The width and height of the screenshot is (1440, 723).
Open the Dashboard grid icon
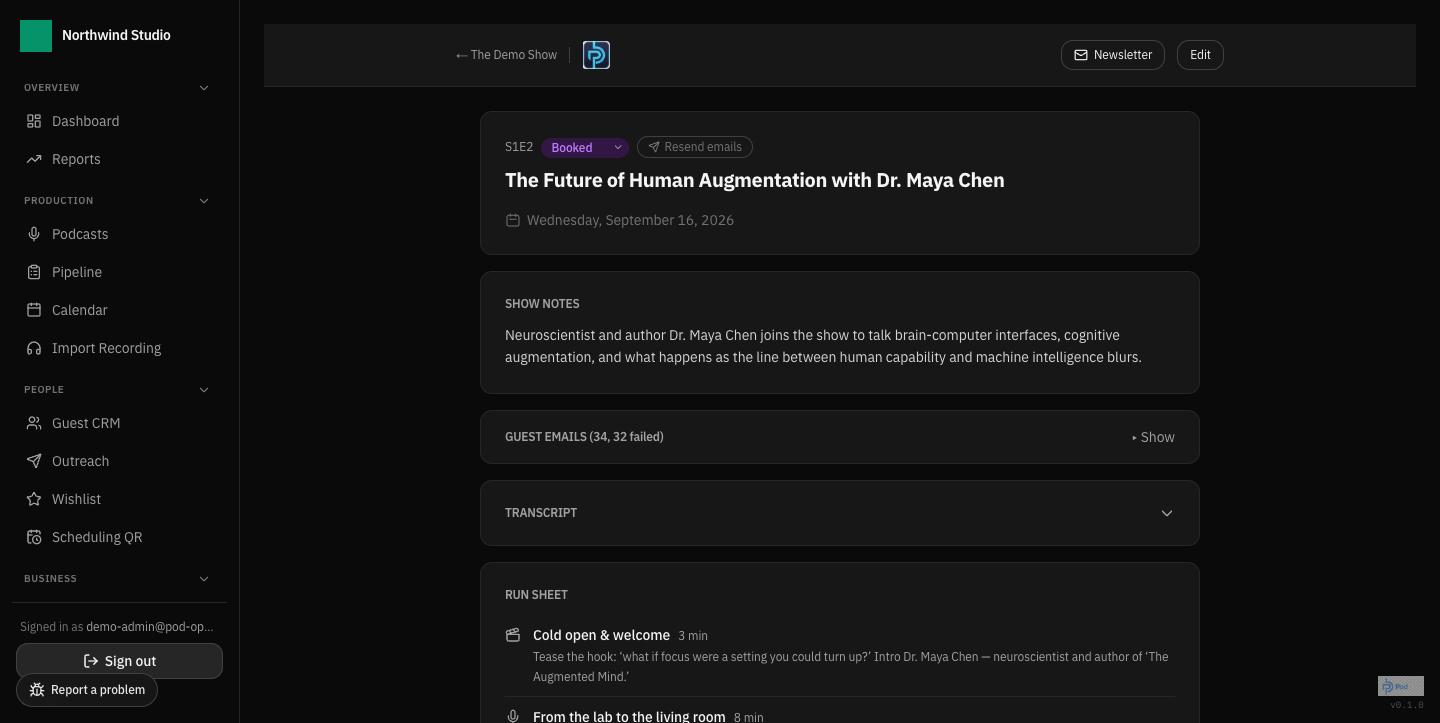(34, 121)
